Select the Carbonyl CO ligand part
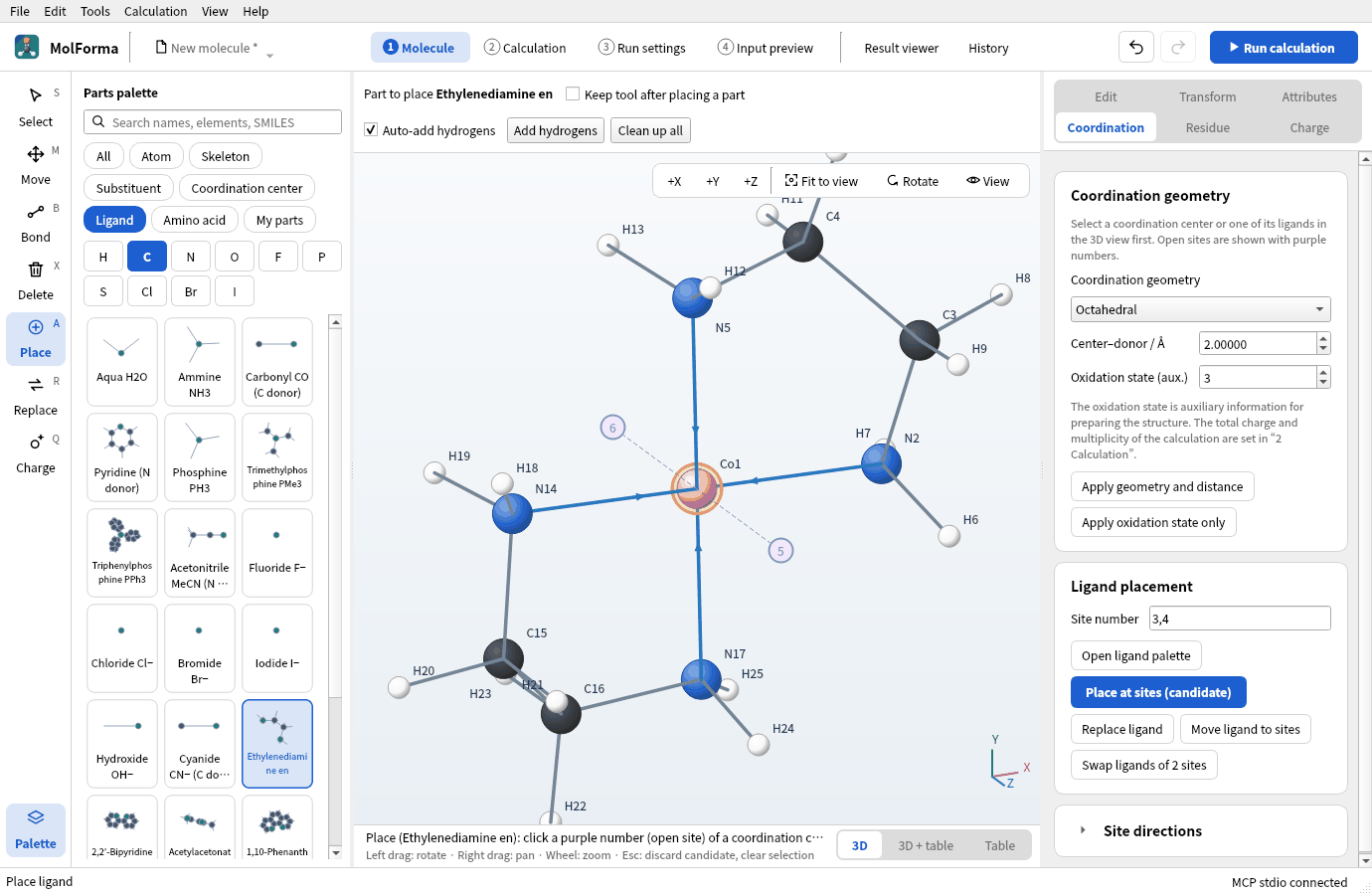 (x=277, y=362)
